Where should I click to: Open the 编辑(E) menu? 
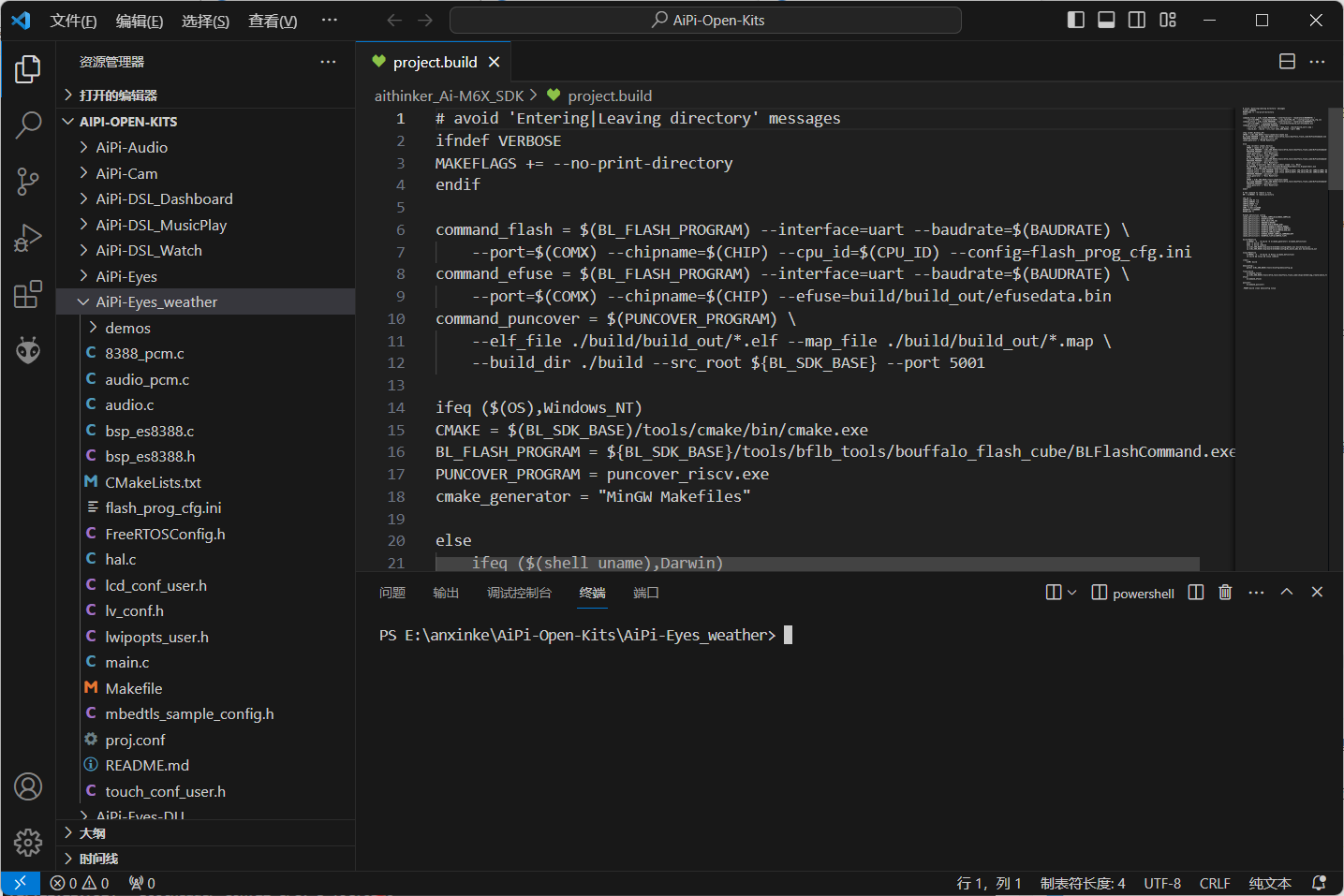pyautogui.click(x=140, y=21)
